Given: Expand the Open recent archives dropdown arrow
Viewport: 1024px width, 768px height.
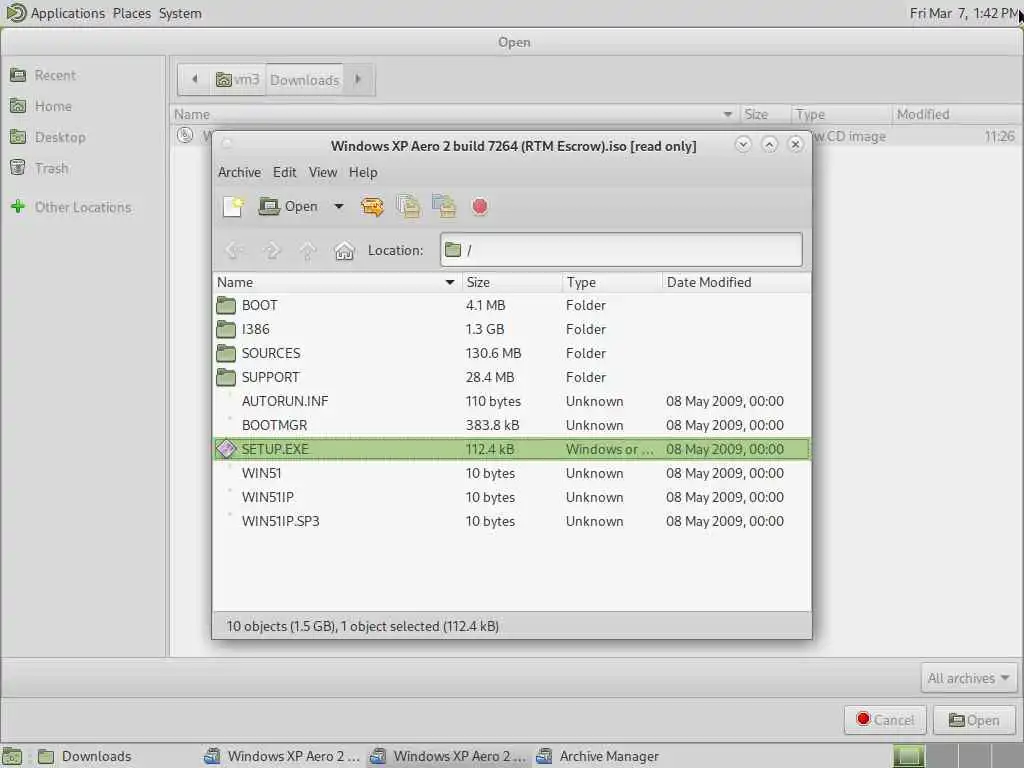Looking at the screenshot, I should coord(339,207).
